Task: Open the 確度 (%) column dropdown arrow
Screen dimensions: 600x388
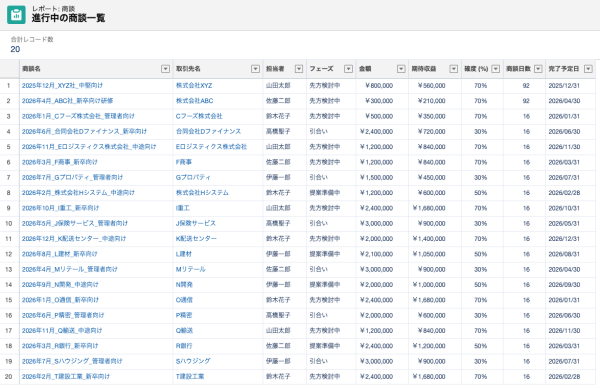Action: [x=496, y=69]
